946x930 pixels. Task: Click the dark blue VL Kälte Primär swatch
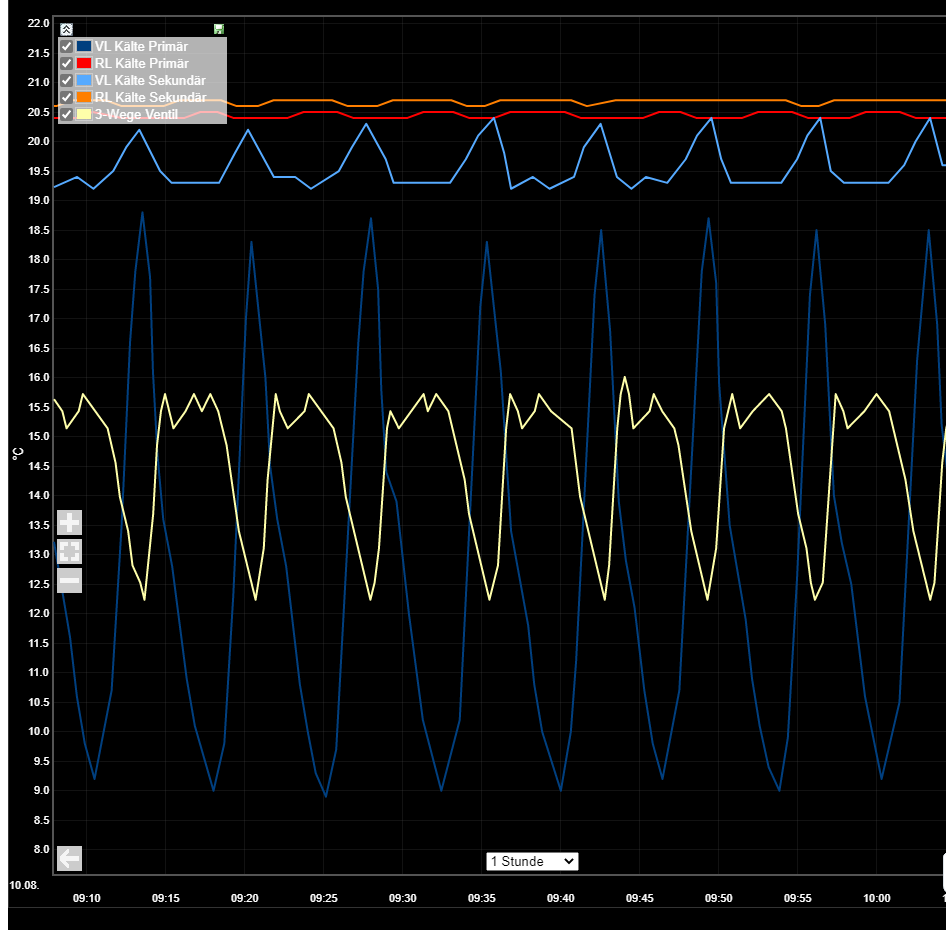coord(84,46)
